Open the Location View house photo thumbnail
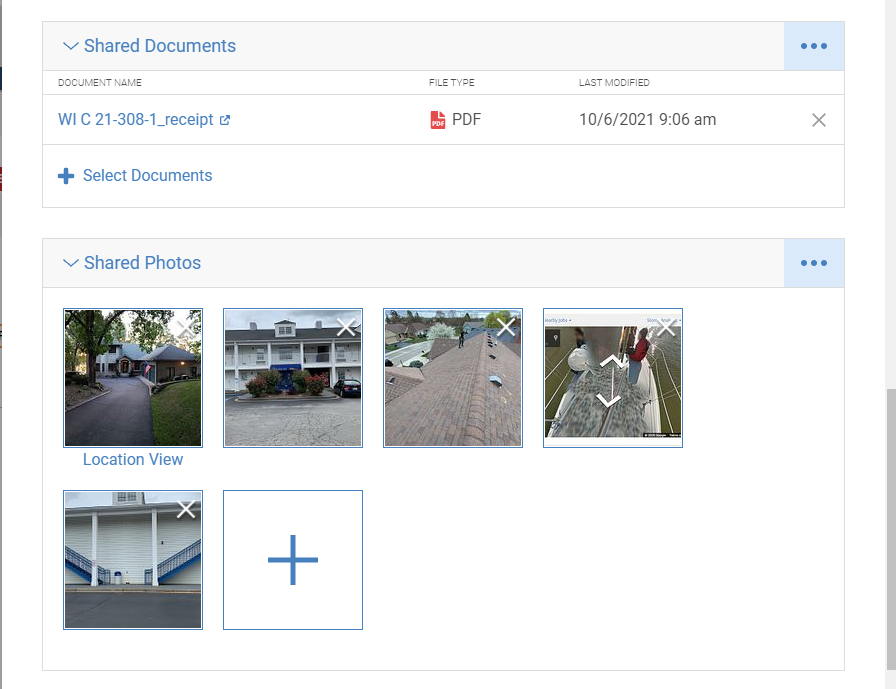The image size is (896, 689). (x=133, y=378)
